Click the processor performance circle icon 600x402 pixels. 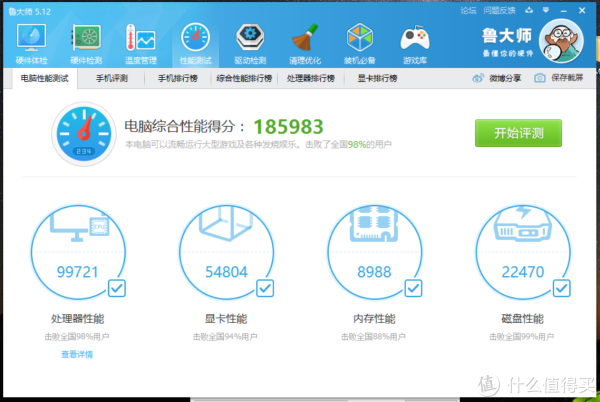tap(78, 252)
